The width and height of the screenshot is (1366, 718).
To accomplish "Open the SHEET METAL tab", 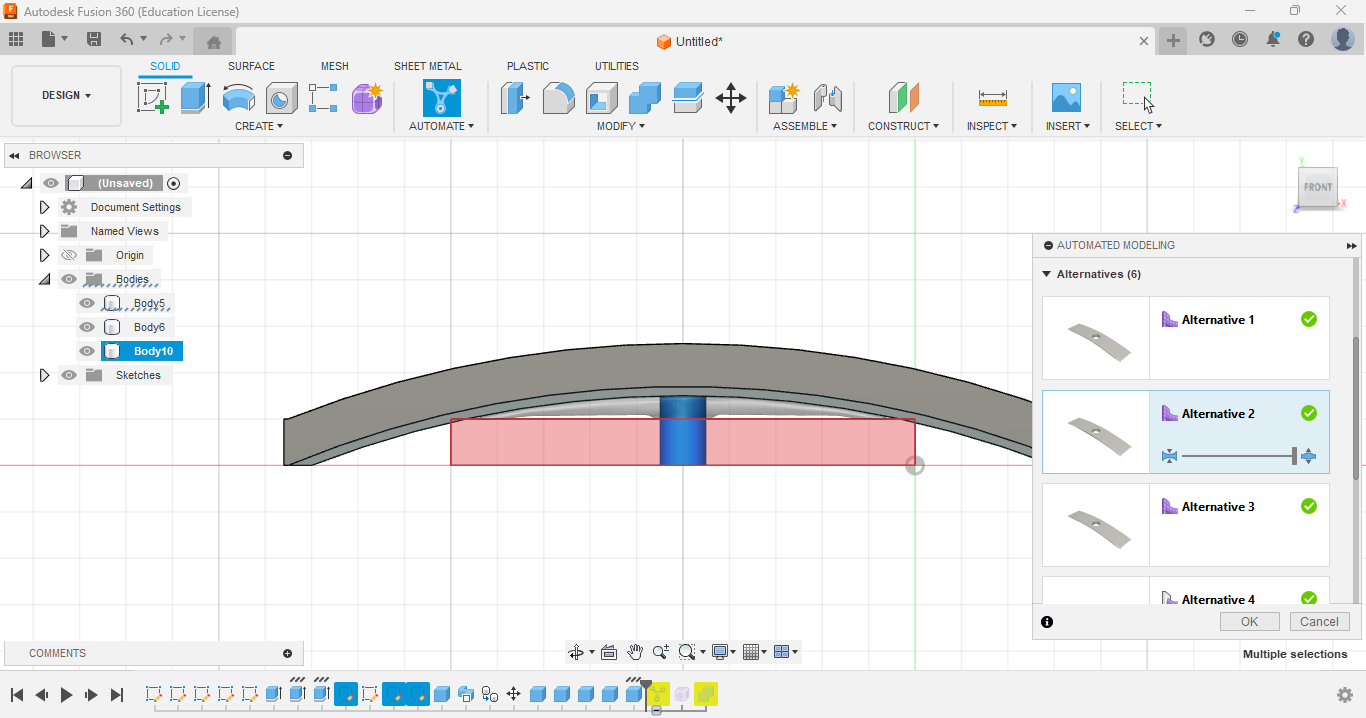I will tap(427, 66).
